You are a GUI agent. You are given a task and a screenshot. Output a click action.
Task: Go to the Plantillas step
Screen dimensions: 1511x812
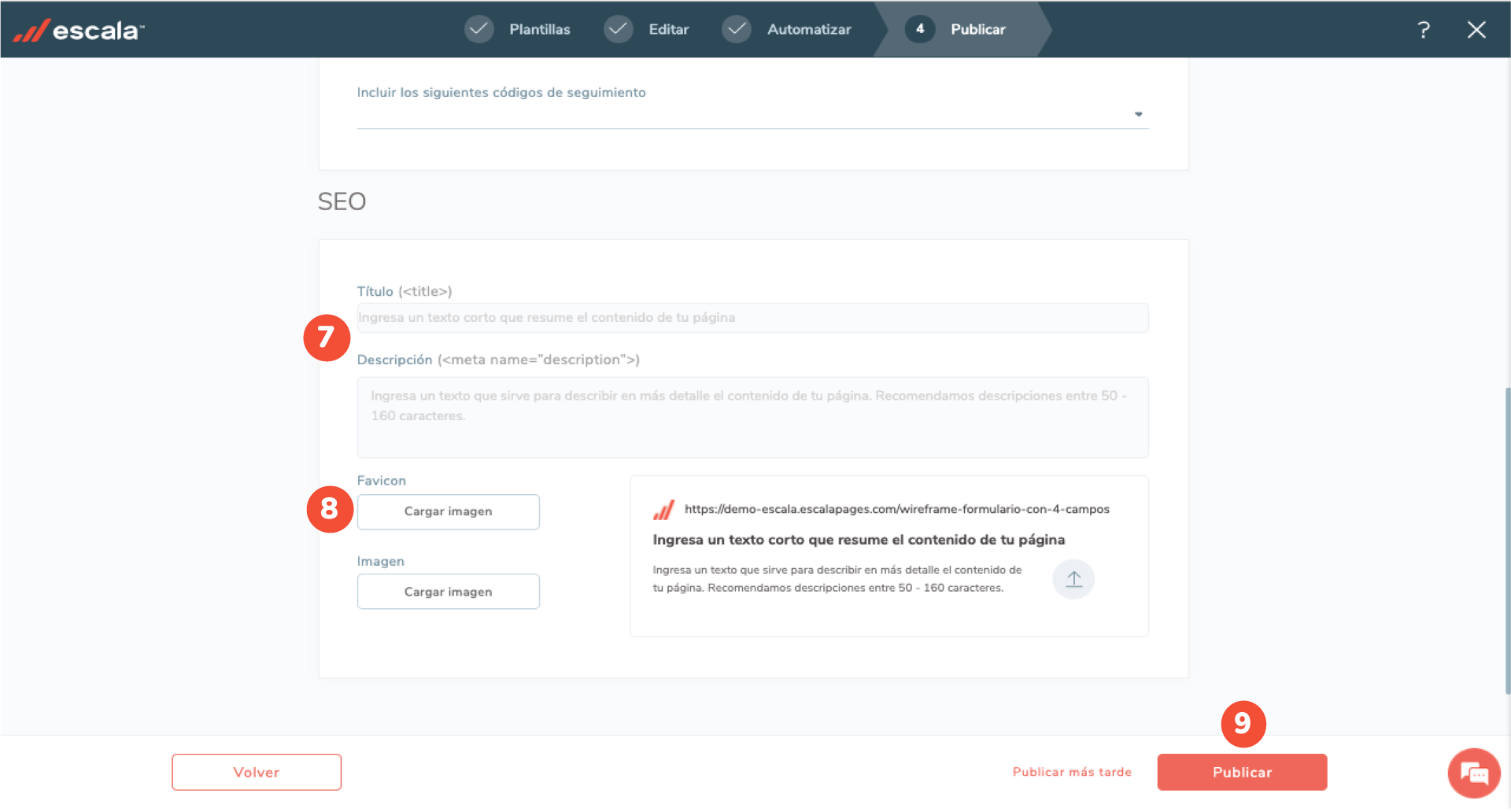[x=539, y=29]
